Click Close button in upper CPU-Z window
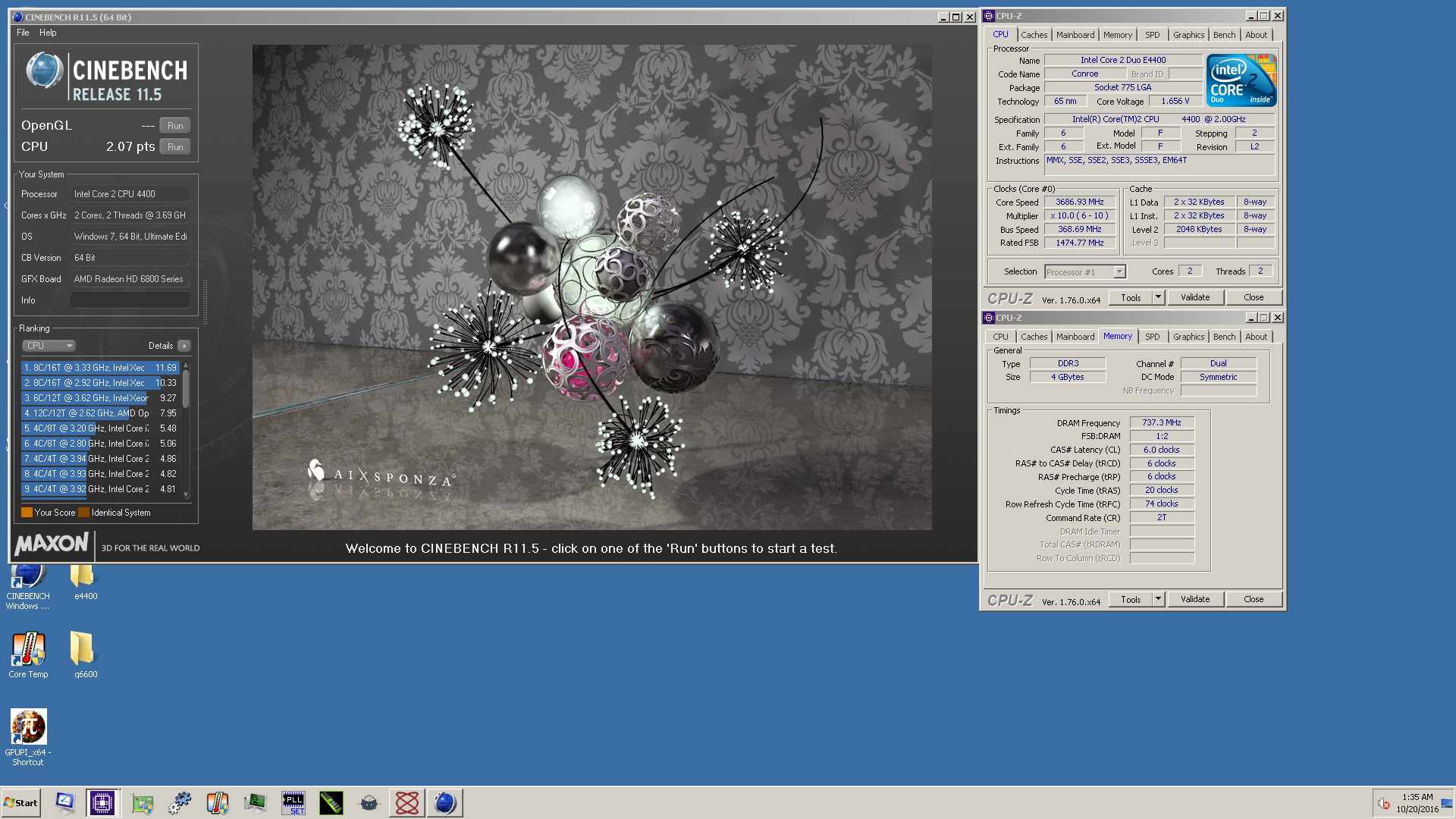The height and width of the screenshot is (819, 1456). (x=1254, y=298)
